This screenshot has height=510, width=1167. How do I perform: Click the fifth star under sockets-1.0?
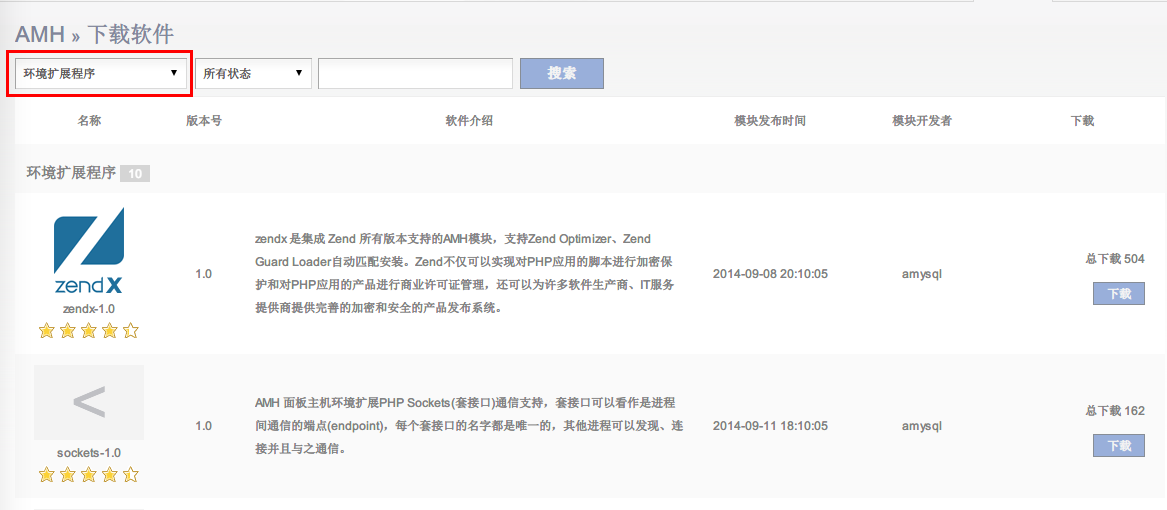point(130,475)
